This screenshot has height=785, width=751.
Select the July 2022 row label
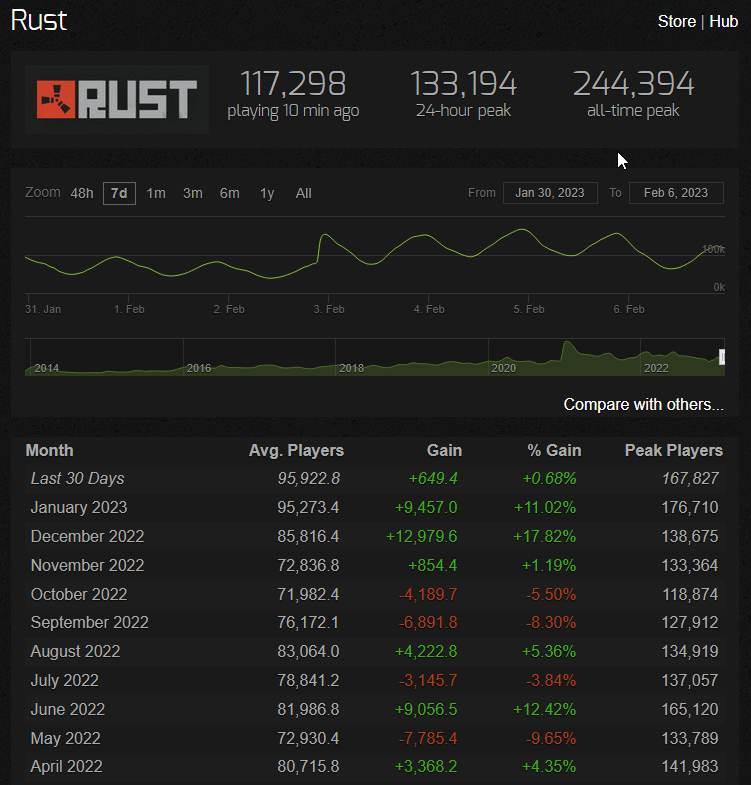[65, 681]
